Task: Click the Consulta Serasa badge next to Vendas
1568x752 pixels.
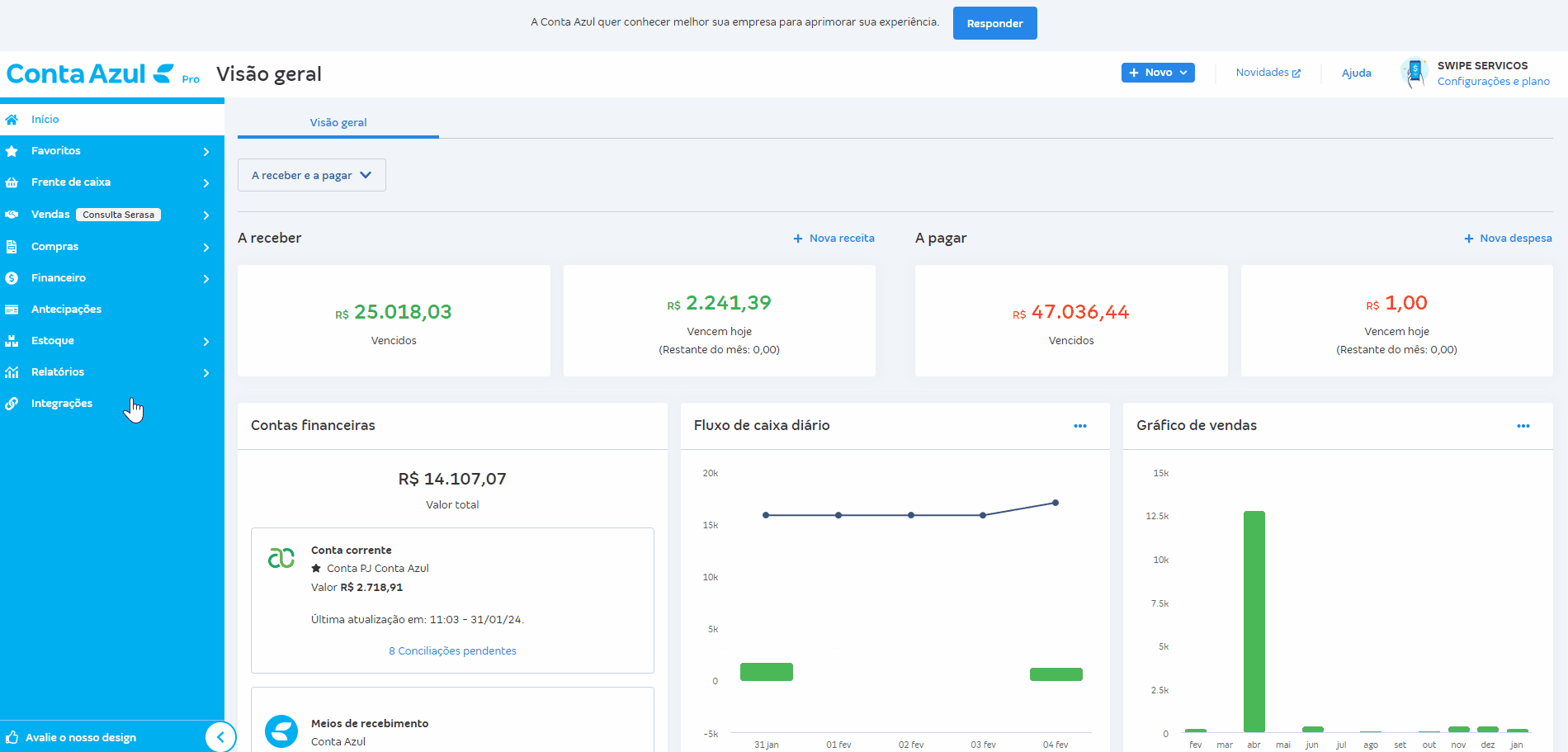Action: 117,214
